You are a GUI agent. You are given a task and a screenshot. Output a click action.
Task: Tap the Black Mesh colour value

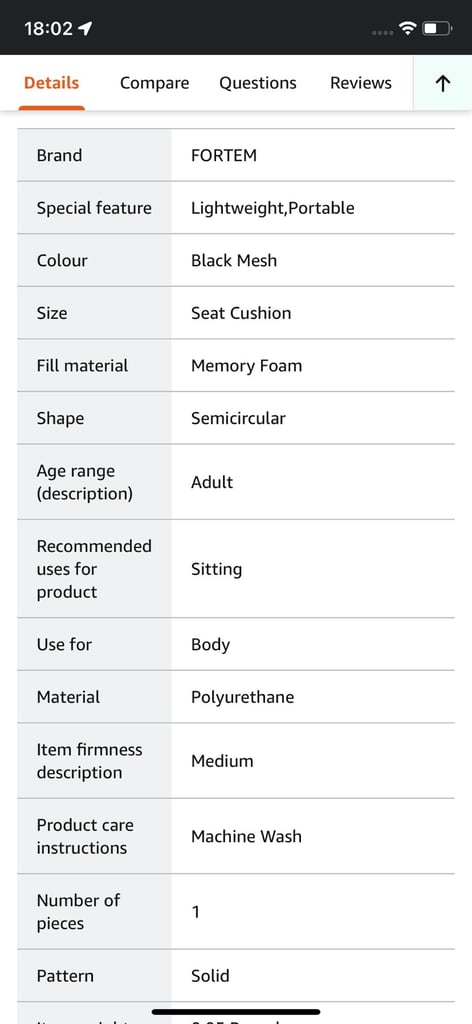234,261
